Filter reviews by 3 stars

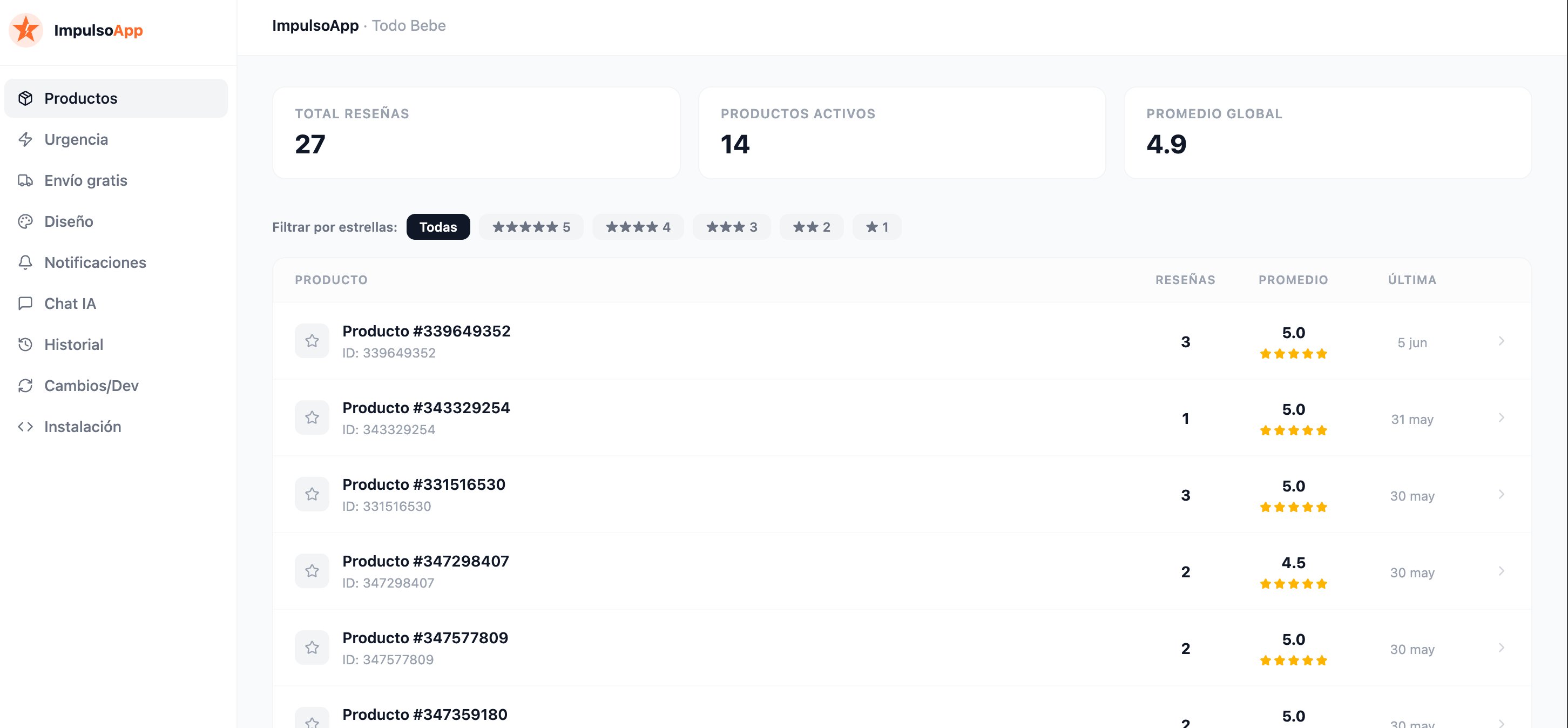pyautogui.click(x=731, y=227)
